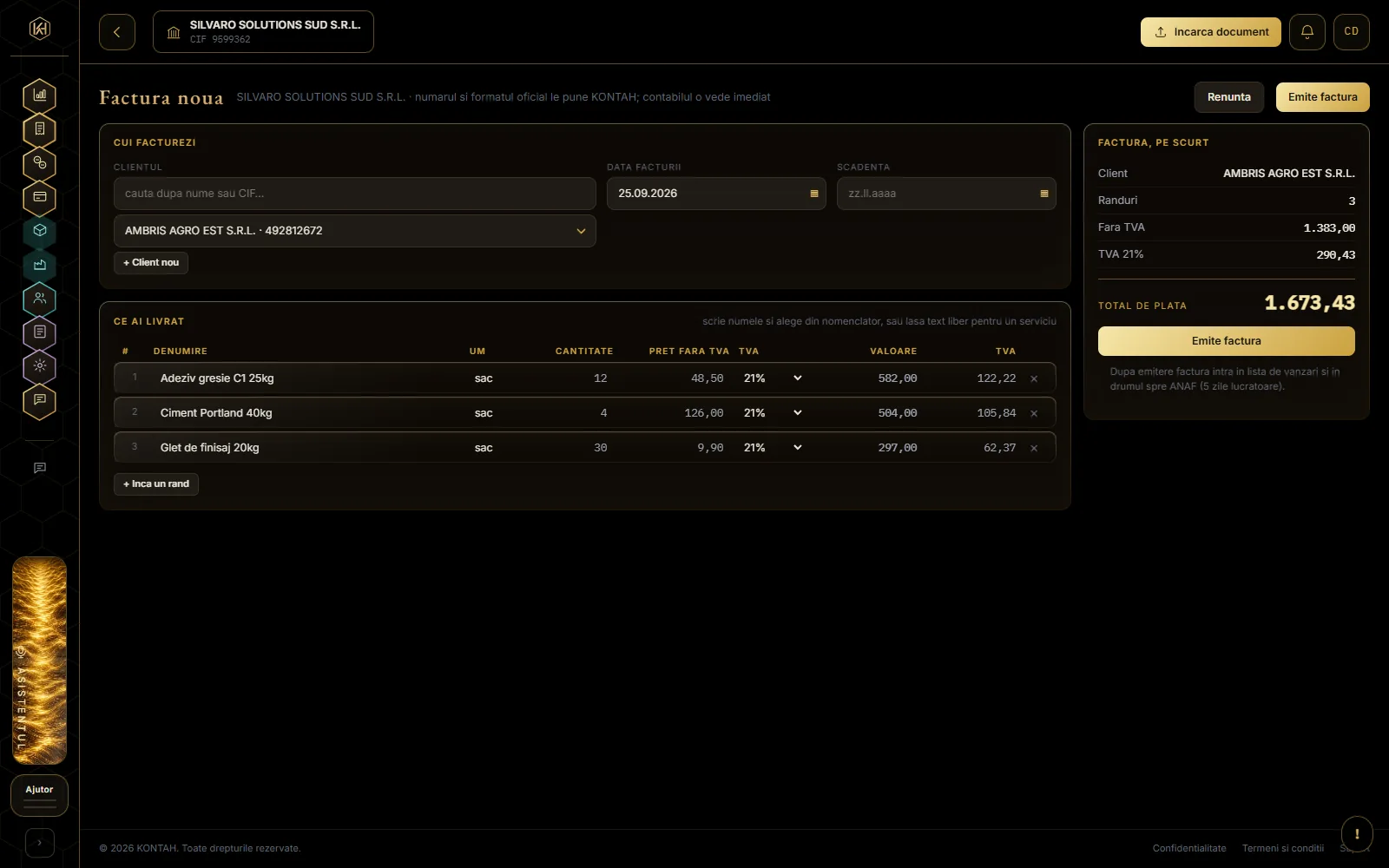Focus the client search field
The width and height of the screenshot is (1389, 868).
[x=354, y=194]
